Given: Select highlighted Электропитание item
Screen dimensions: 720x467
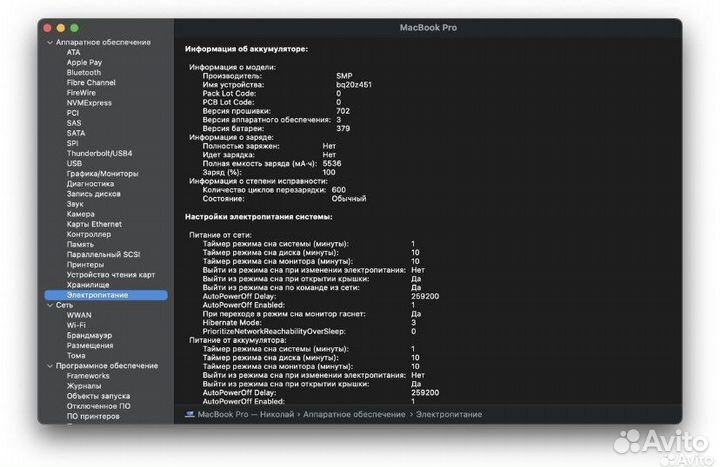Looking at the screenshot, I should pos(106,295).
